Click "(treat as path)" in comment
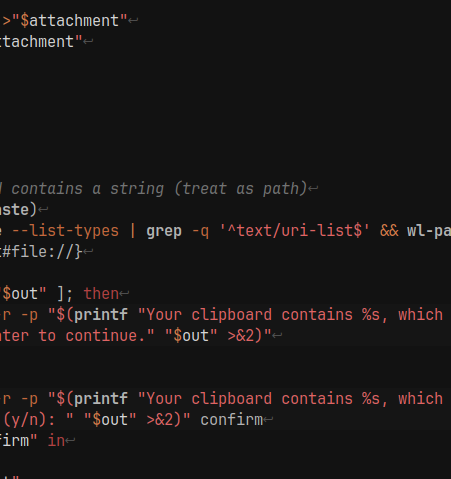The image size is (451, 479). (x=240, y=189)
